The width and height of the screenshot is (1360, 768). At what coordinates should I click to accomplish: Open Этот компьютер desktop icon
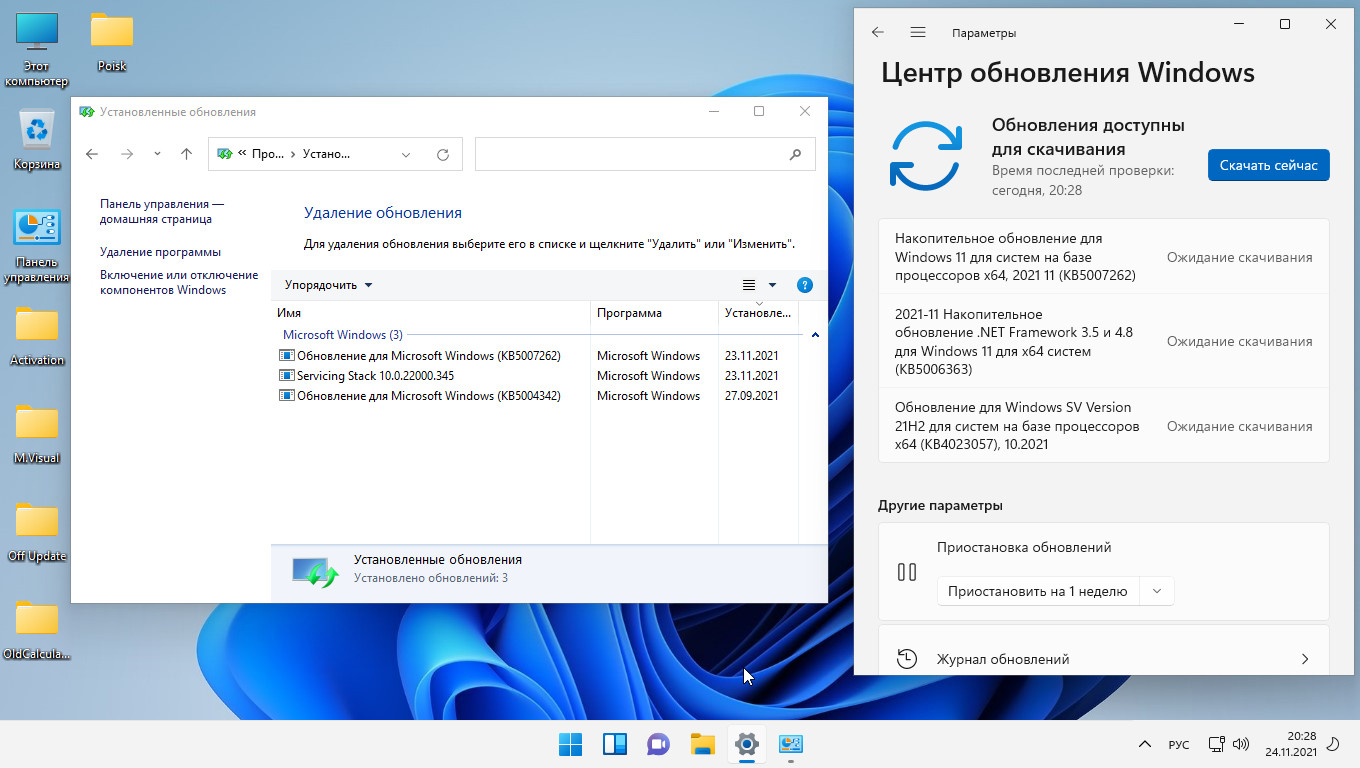[36, 48]
